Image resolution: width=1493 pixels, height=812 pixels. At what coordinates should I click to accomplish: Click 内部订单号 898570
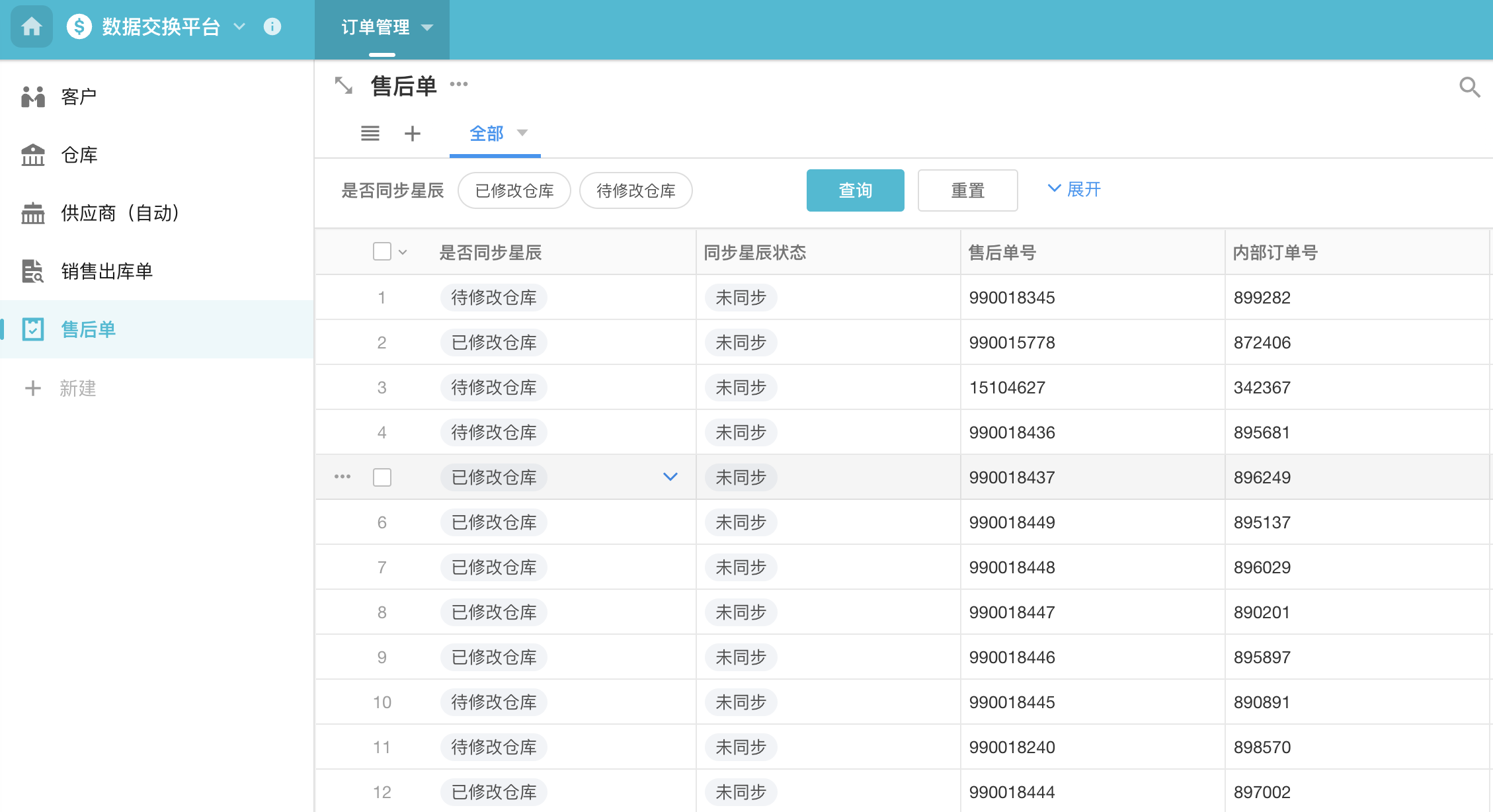(x=1262, y=747)
